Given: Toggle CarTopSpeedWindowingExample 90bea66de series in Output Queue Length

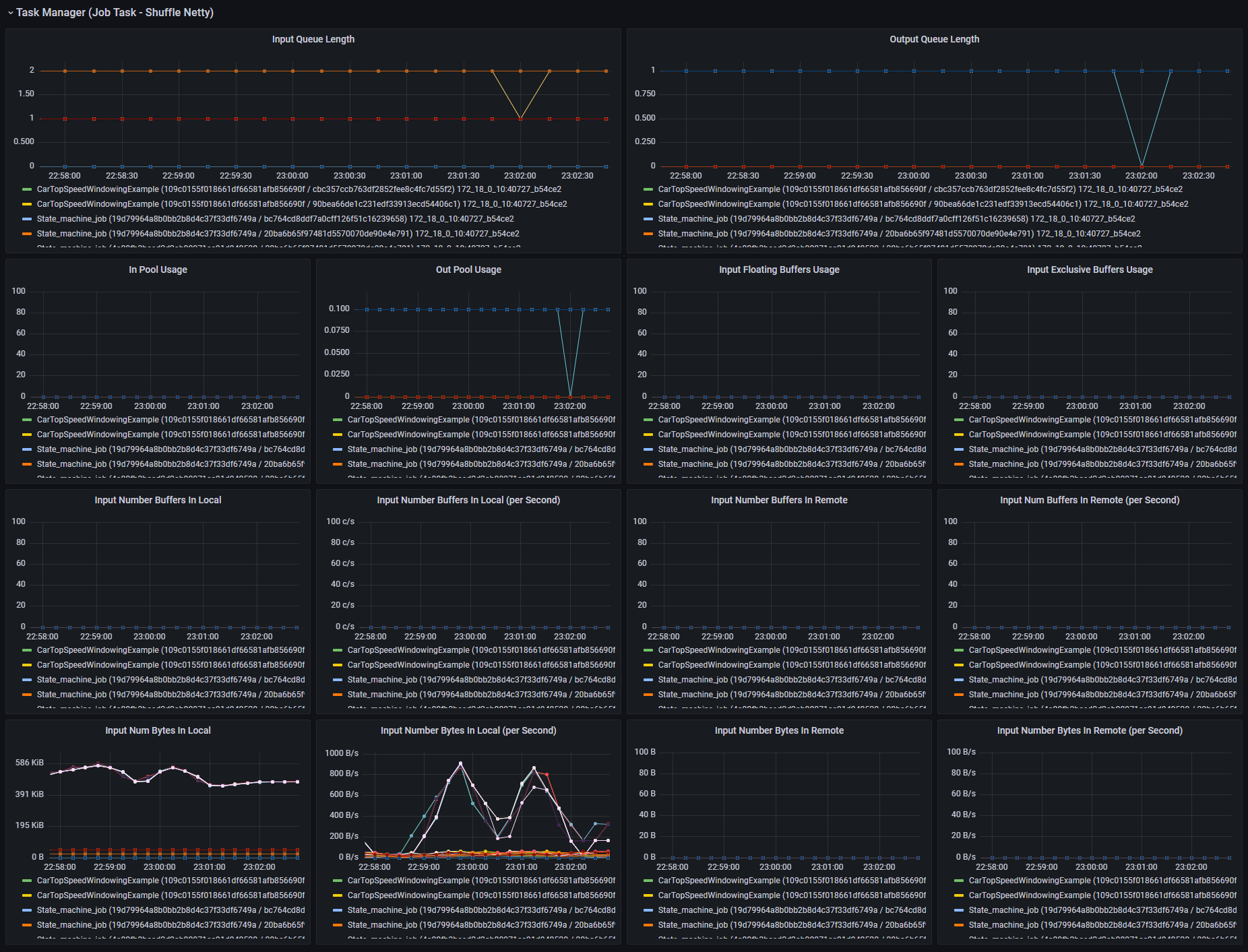Looking at the screenshot, I should click(923, 204).
